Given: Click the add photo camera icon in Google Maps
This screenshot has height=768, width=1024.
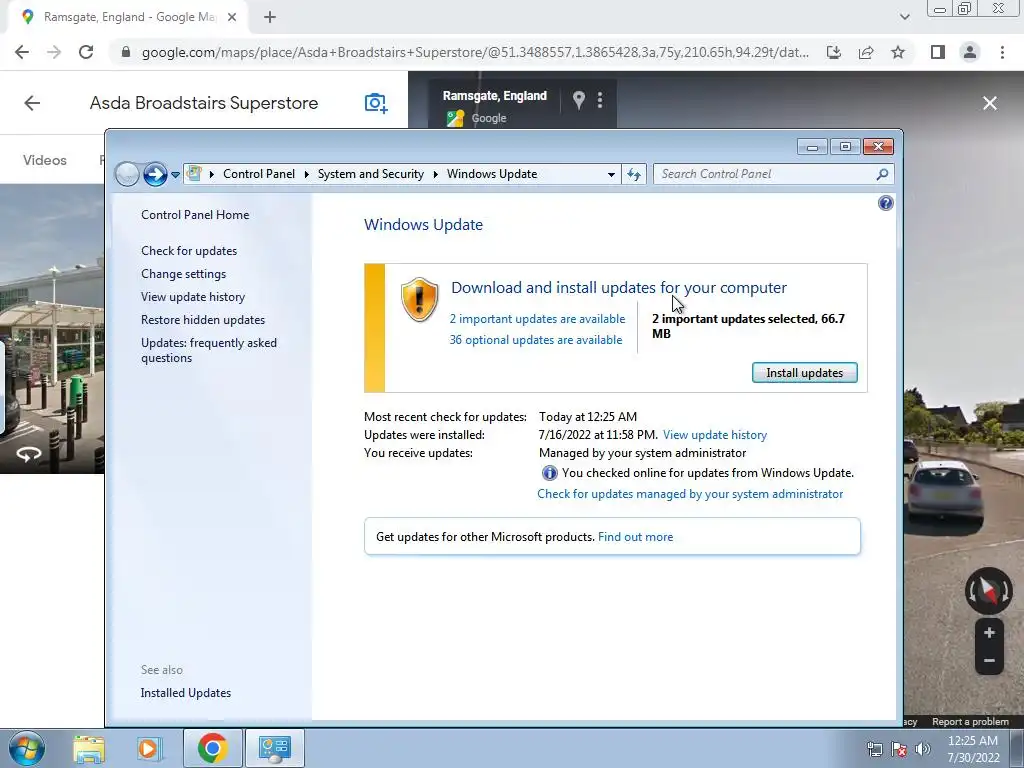Looking at the screenshot, I should (376, 103).
